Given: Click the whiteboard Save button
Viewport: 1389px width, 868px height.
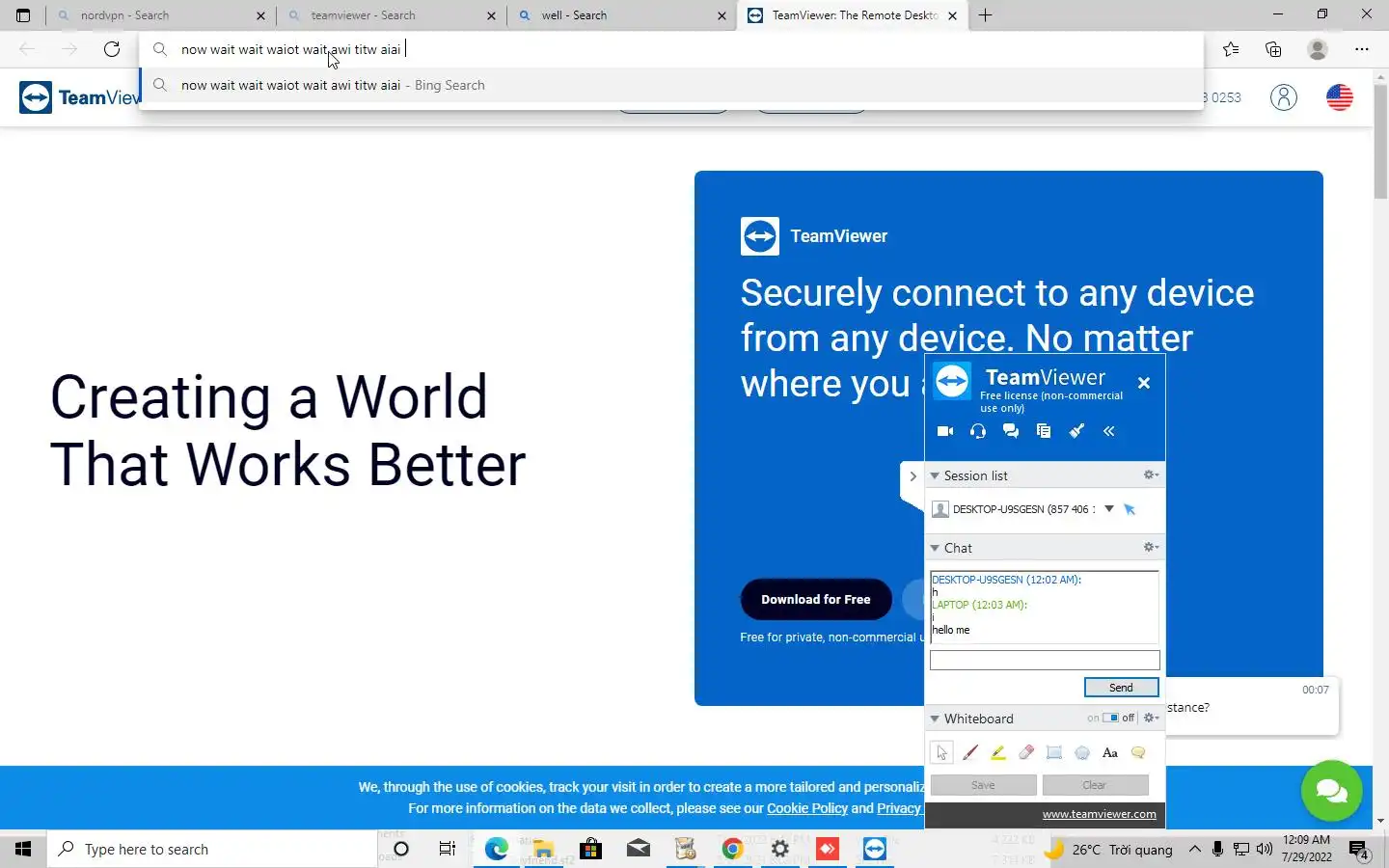Looking at the screenshot, I should [x=983, y=785].
